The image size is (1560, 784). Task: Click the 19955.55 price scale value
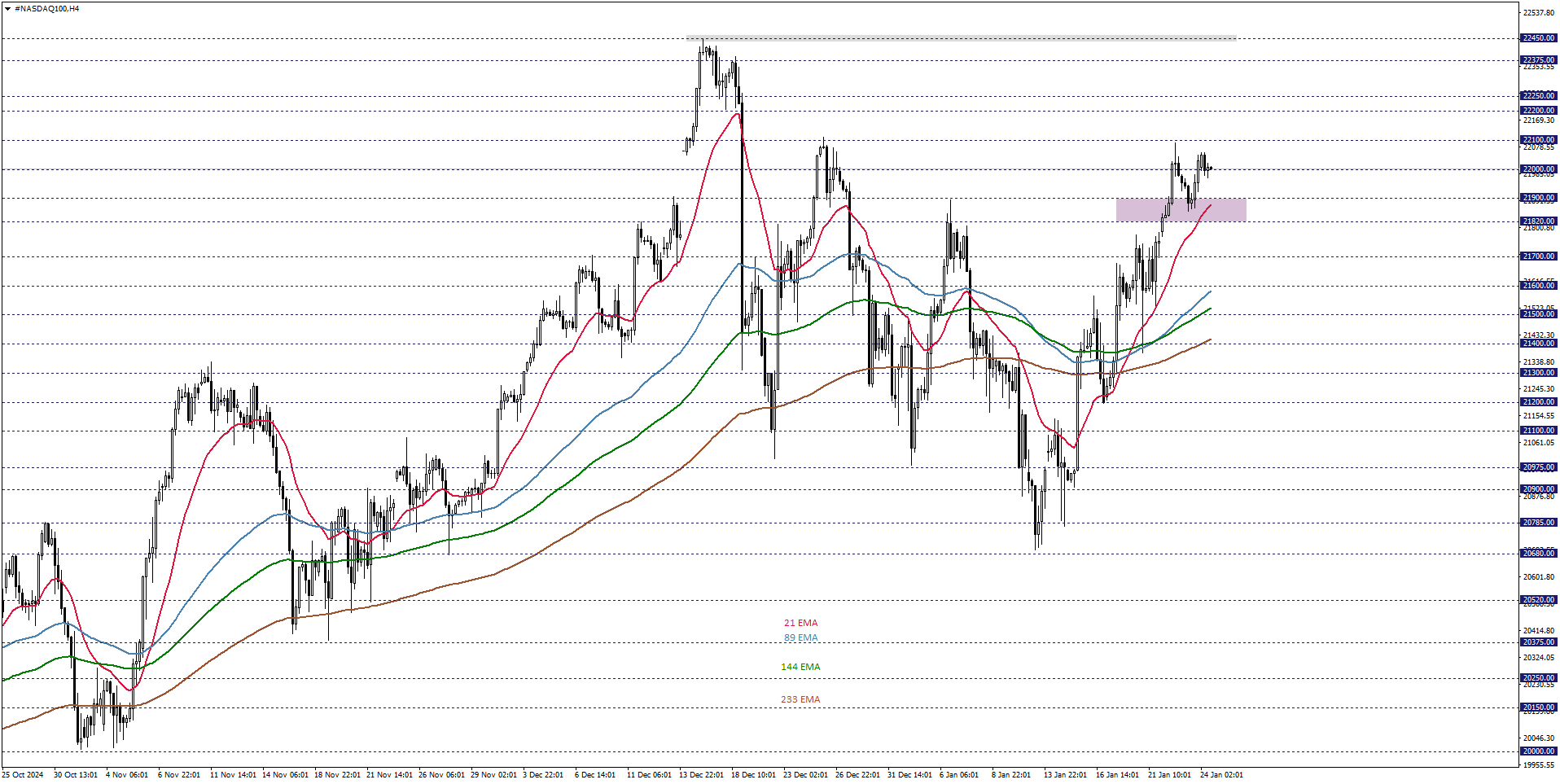point(1538,765)
